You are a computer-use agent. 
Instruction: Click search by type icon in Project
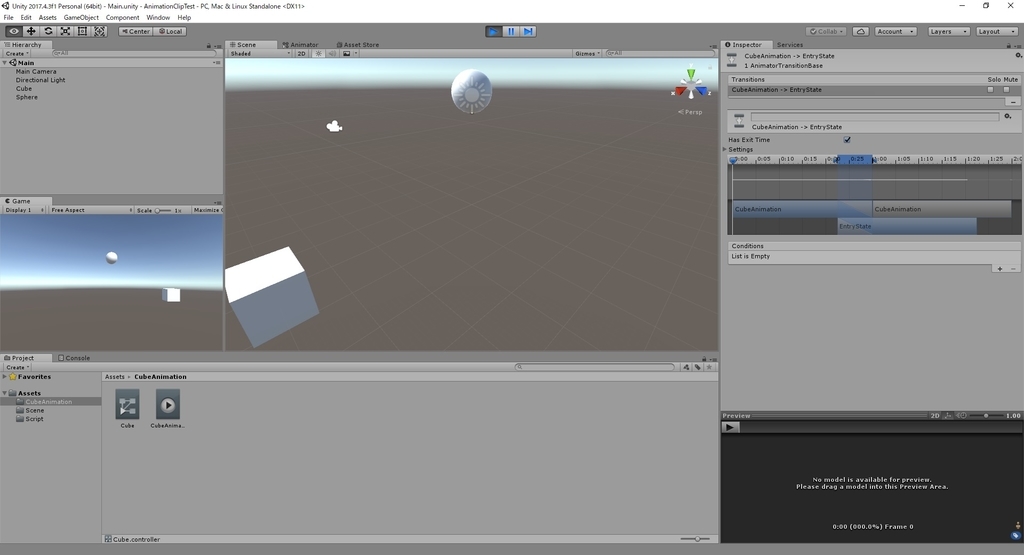click(x=686, y=367)
